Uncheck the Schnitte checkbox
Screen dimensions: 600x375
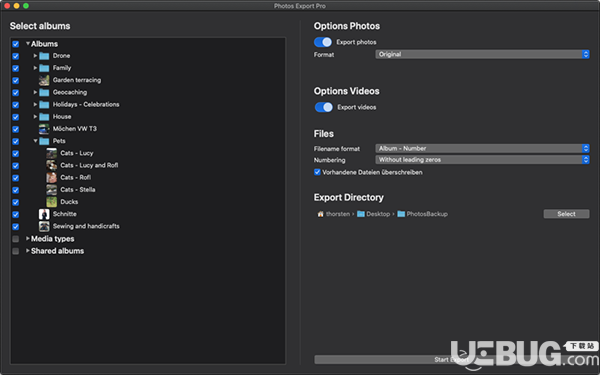coord(16,215)
